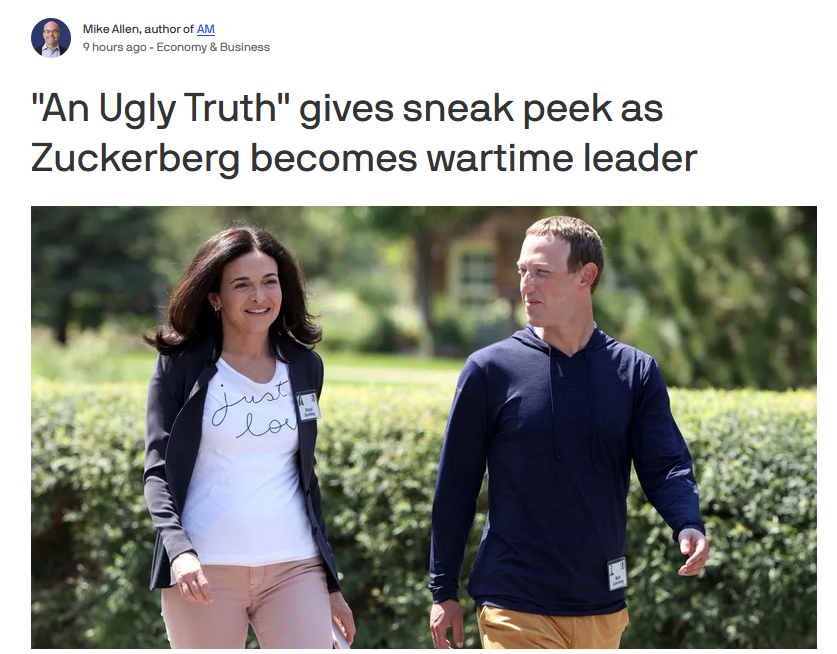Open the AM newsletter link
This screenshot has width=837, height=654.
[x=206, y=29]
